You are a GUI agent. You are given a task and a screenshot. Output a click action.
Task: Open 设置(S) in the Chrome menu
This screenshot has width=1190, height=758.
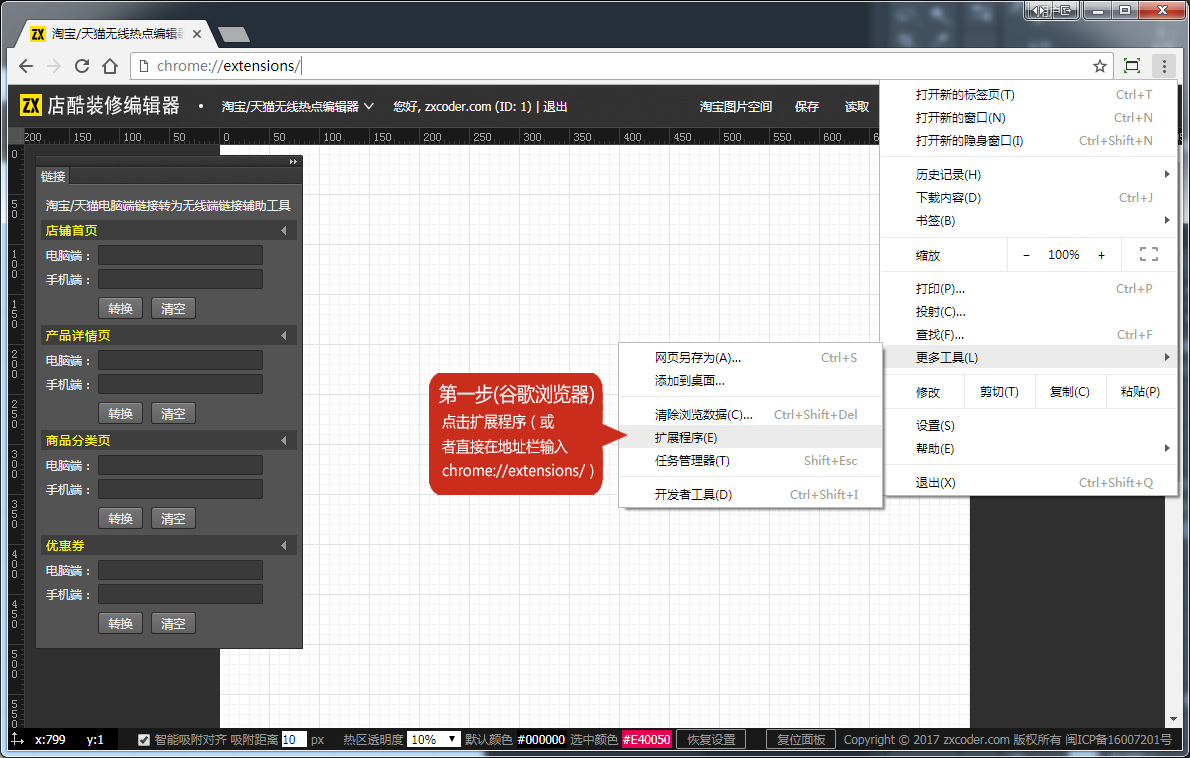1029,426
